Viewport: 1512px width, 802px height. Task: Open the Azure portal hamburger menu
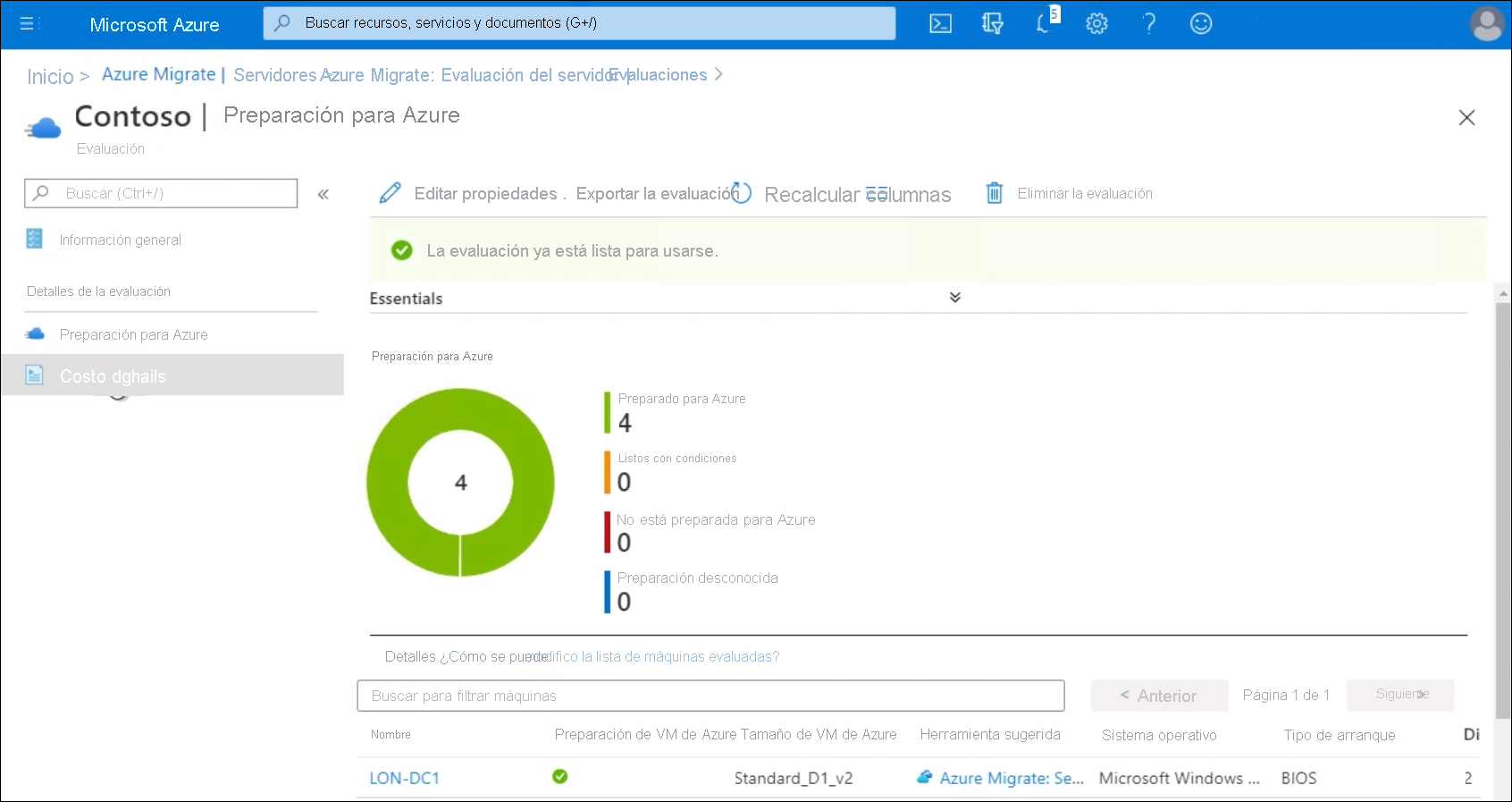[27, 24]
